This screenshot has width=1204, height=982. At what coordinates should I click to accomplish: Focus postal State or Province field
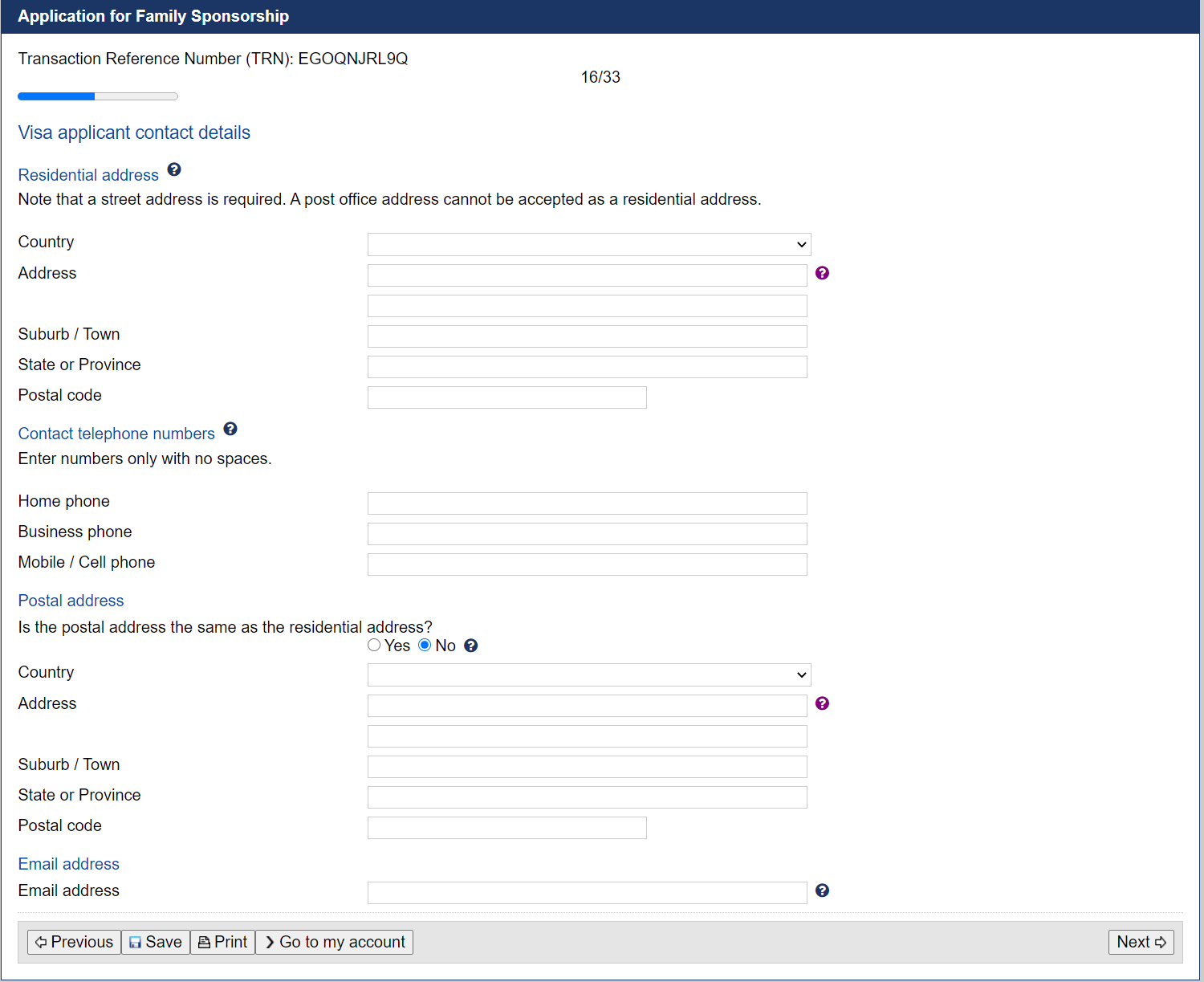coord(588,797)
